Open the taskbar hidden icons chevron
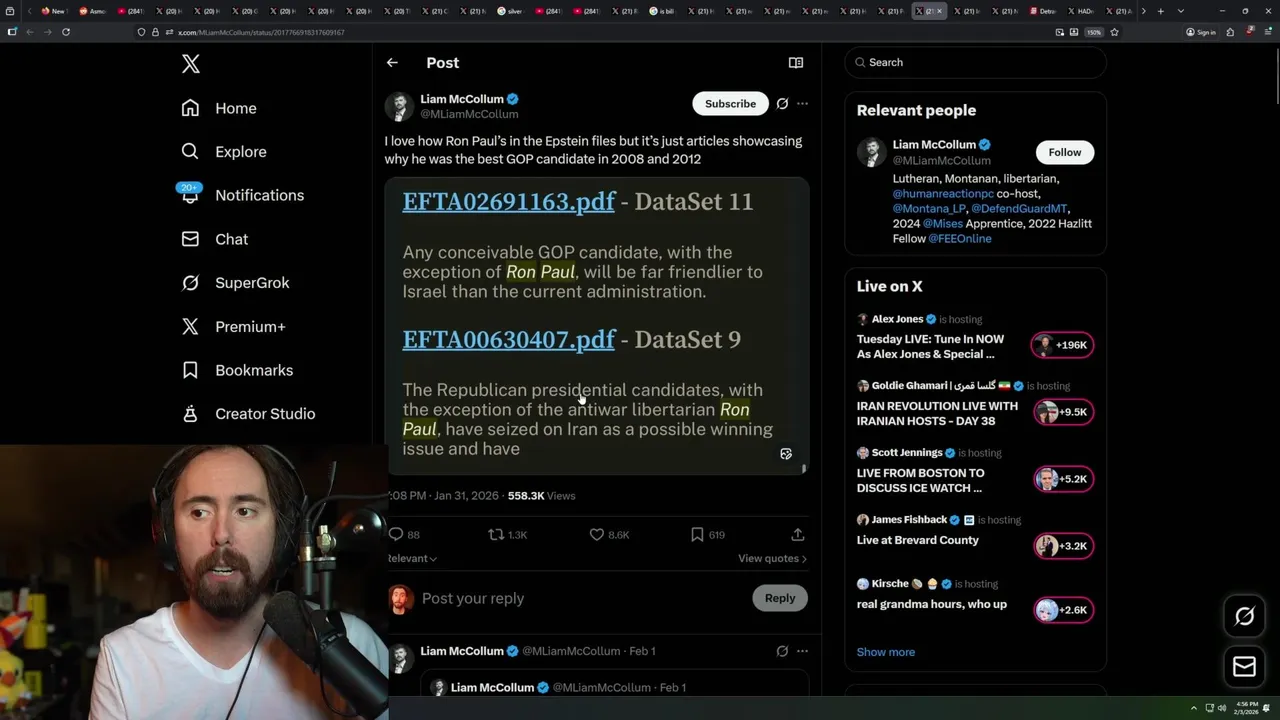The height and width of the screenshot is (720, 1280). [x=1193, y=709]
